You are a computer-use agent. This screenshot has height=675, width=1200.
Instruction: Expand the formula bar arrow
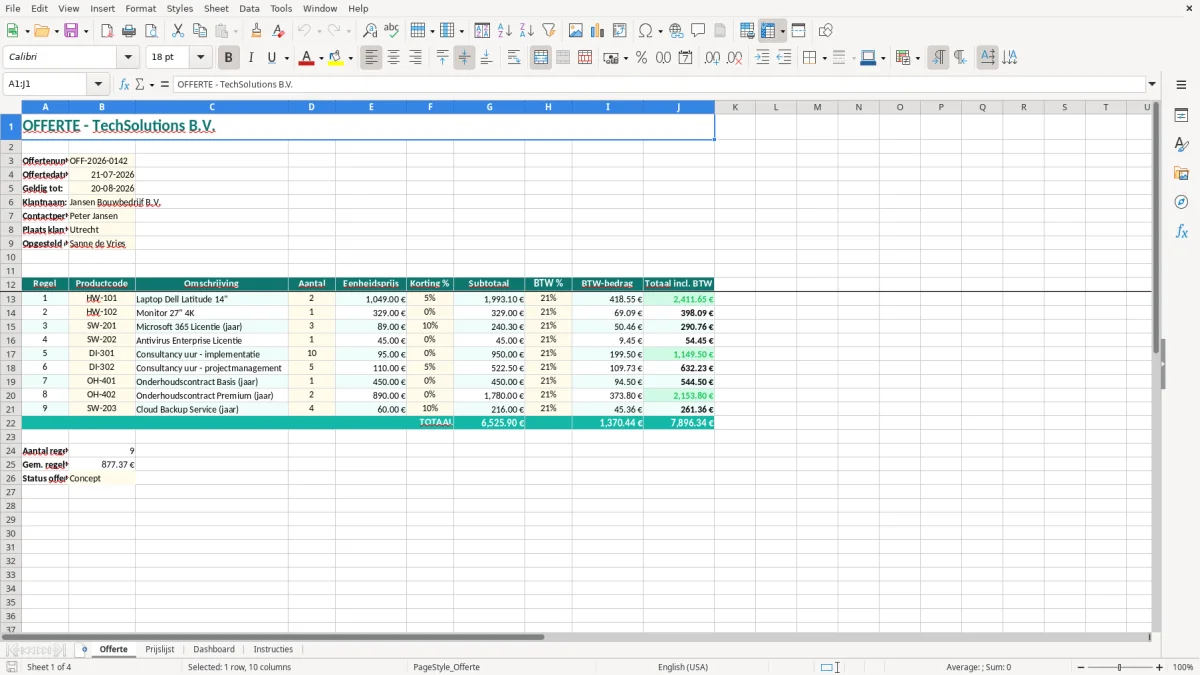pyautogui.click(x=1153, y=84)
